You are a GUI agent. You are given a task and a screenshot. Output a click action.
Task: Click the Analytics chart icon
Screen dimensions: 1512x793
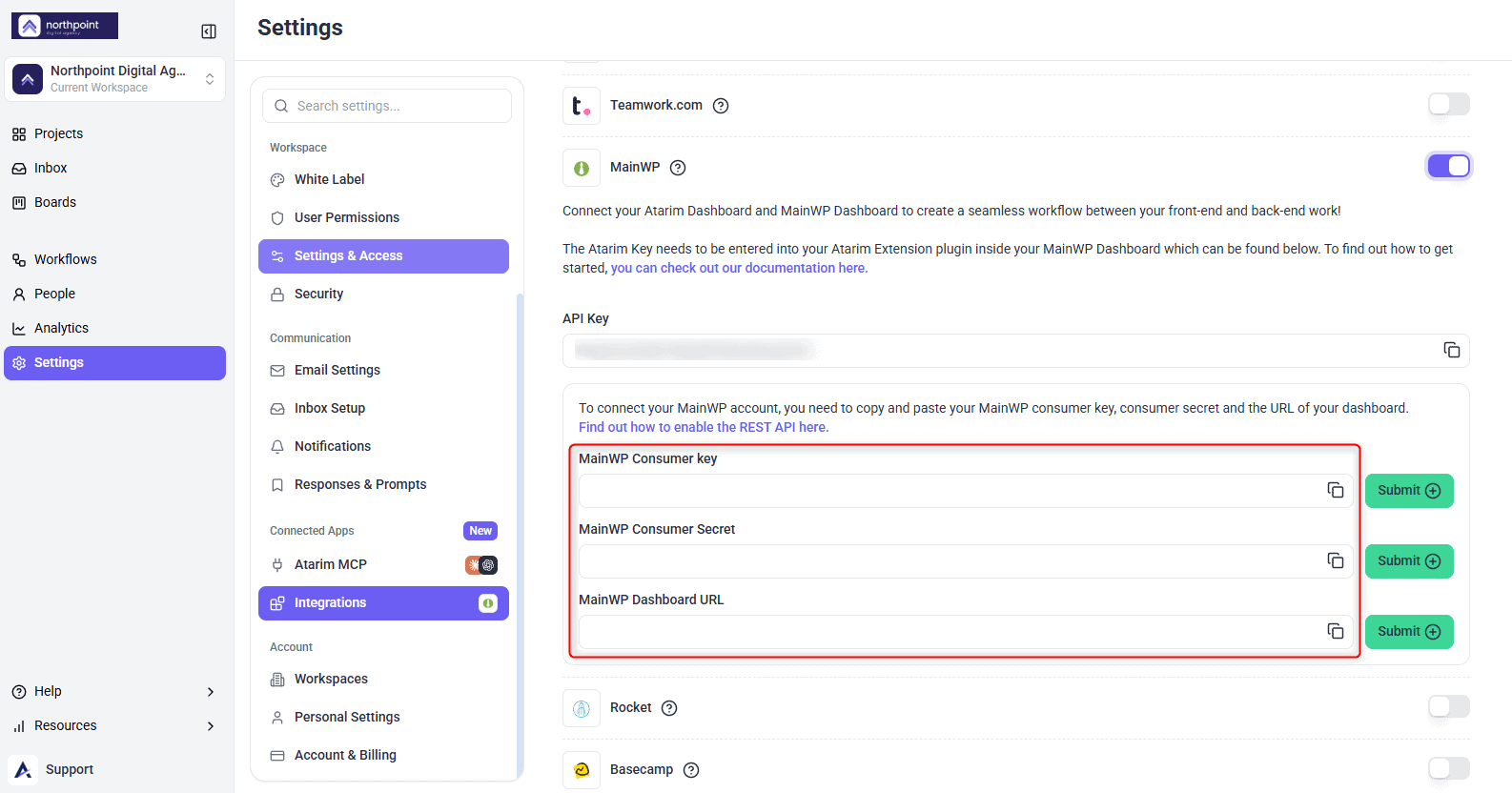point(19,329)
